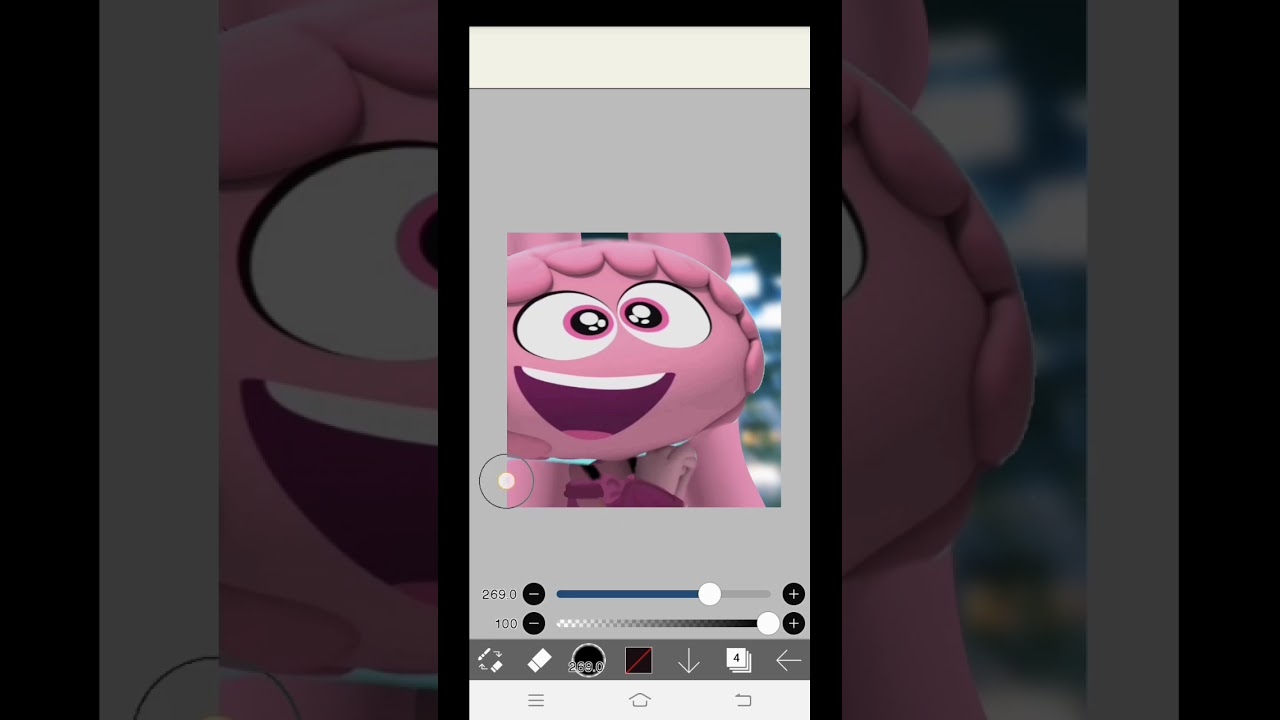
Task: Tap the pink character canvas image
Action: coord(644,370)
